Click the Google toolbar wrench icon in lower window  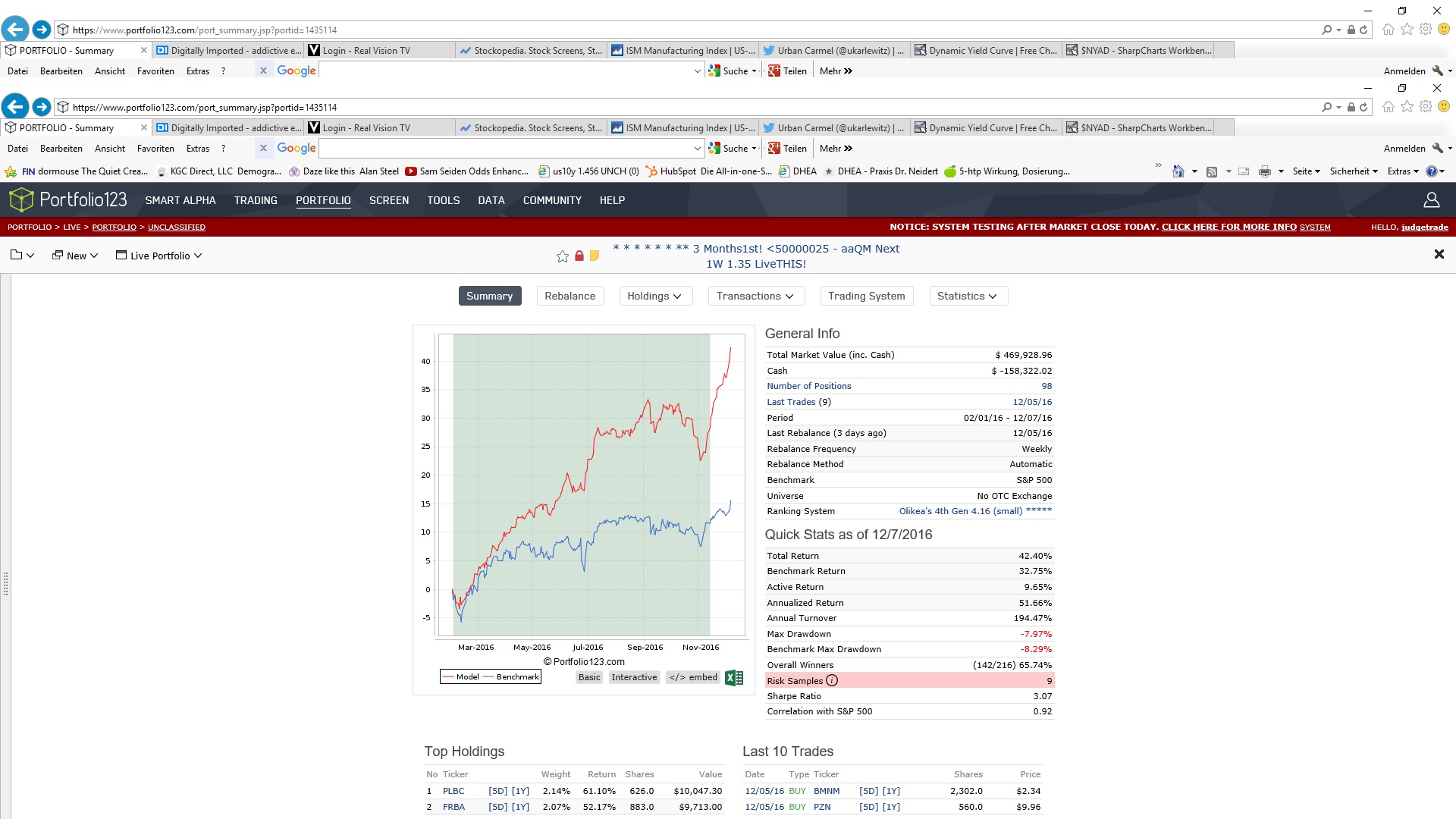click(1438, 148)
